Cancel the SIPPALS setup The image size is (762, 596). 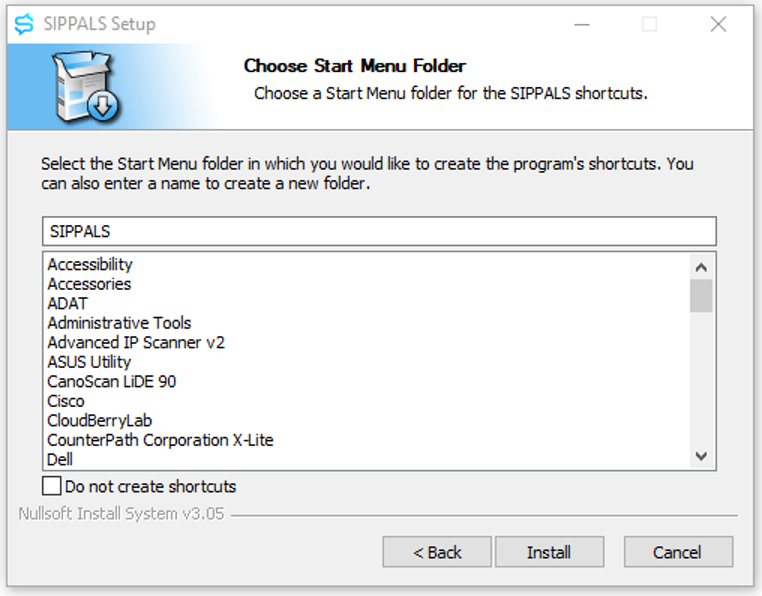tap(678, 552)
